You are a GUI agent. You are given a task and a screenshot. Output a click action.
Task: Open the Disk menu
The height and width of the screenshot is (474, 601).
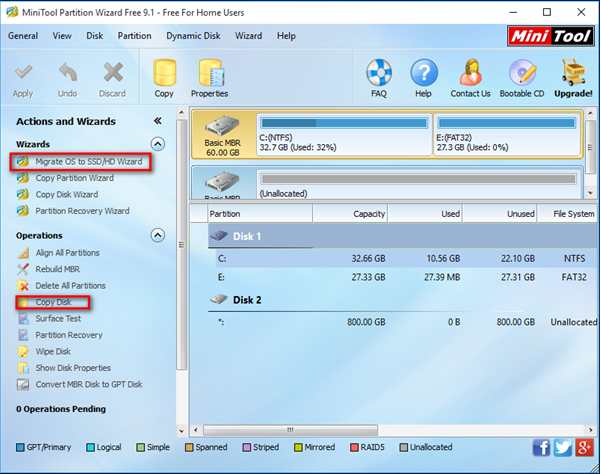(x=95, y=36)
